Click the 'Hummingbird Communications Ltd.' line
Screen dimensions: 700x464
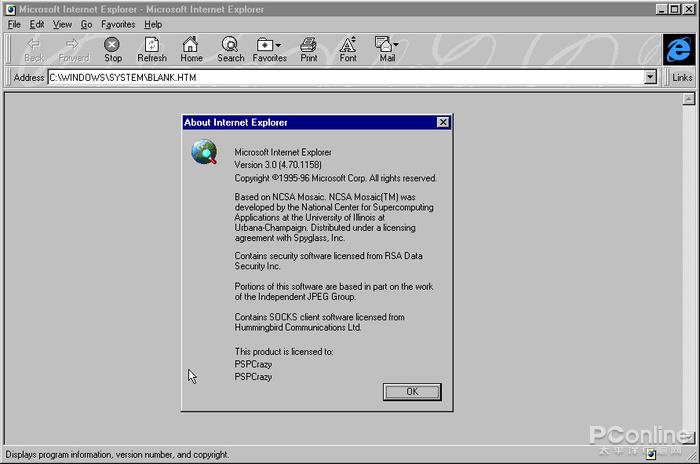click(x=298, y=327)
